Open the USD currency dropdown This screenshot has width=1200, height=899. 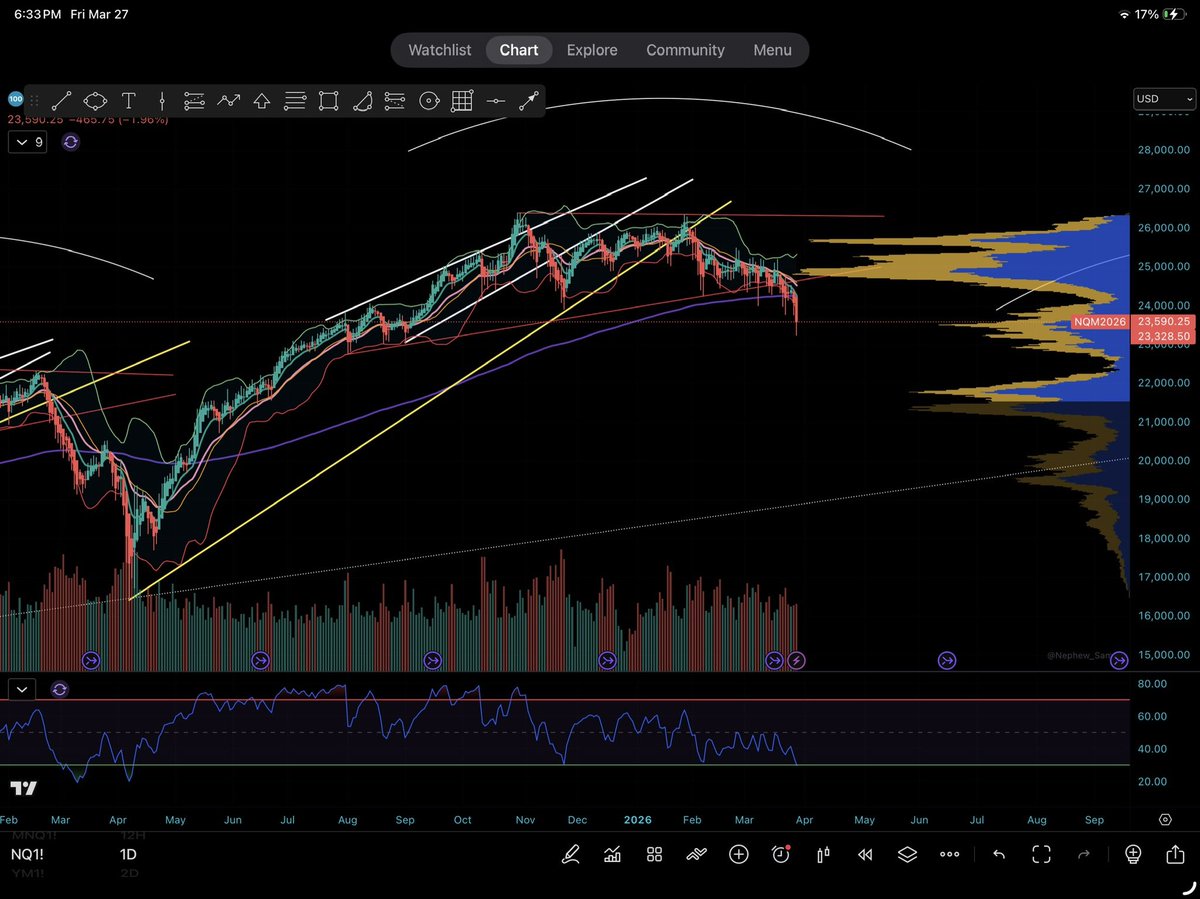[1164, 99]
